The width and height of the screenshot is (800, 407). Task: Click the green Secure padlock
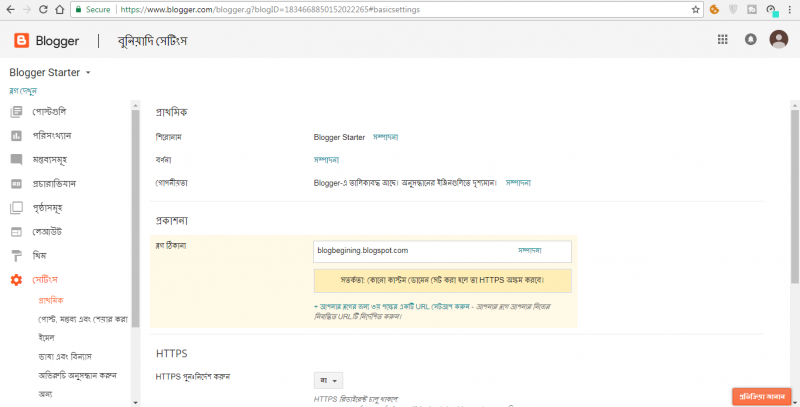[78, 10]
